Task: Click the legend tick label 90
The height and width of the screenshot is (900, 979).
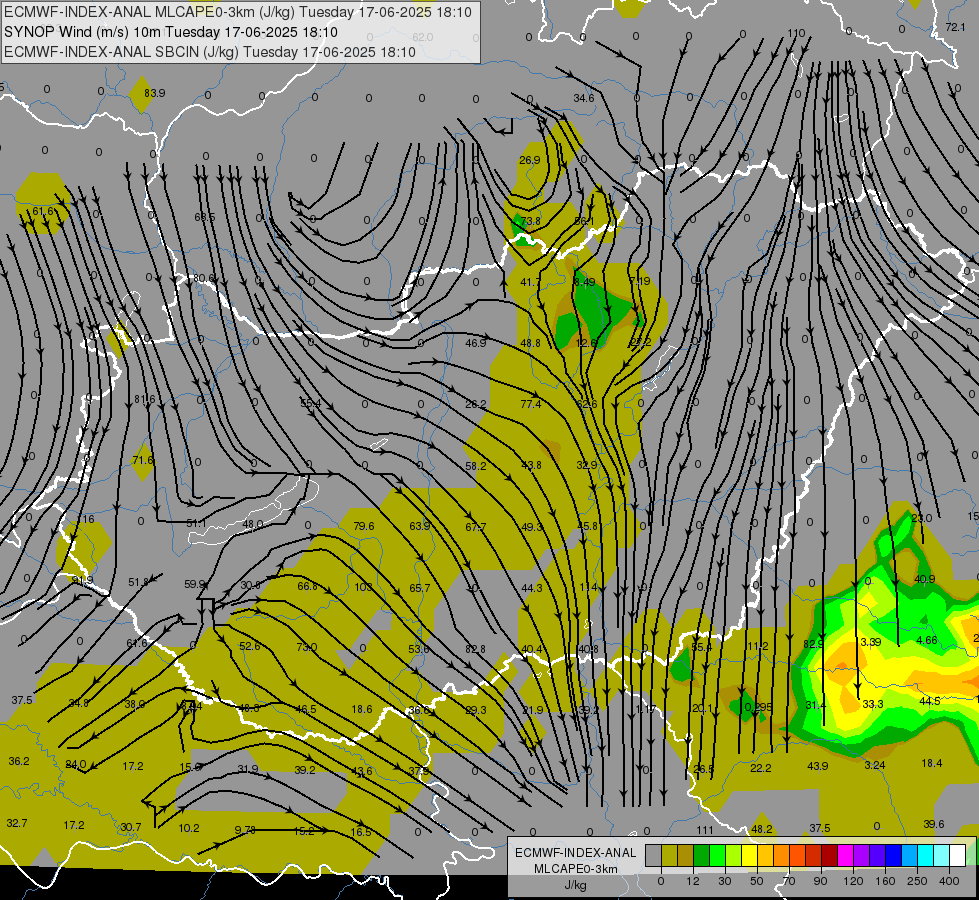Action: pos(821,881)
